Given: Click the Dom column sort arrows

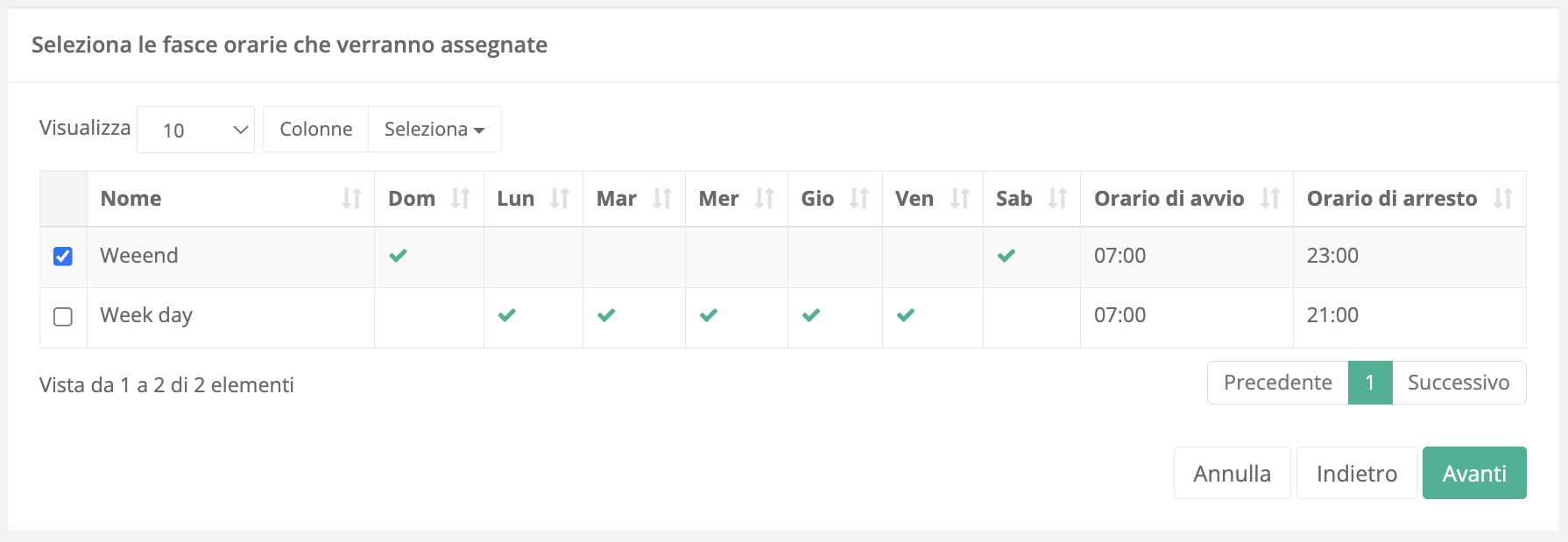Looking at the screenshot, I should 461,199.
